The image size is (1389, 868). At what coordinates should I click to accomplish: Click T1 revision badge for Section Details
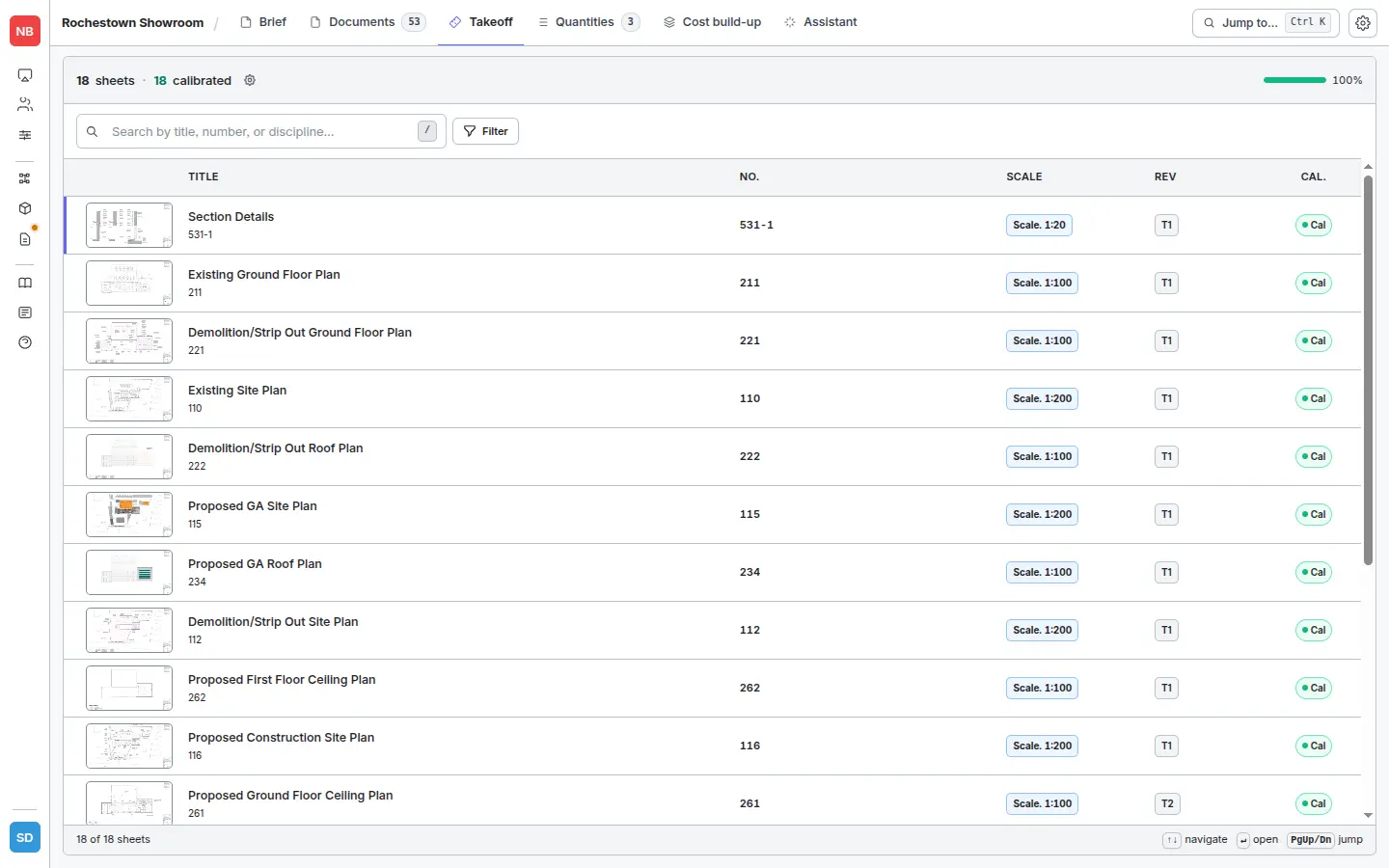1166,225
